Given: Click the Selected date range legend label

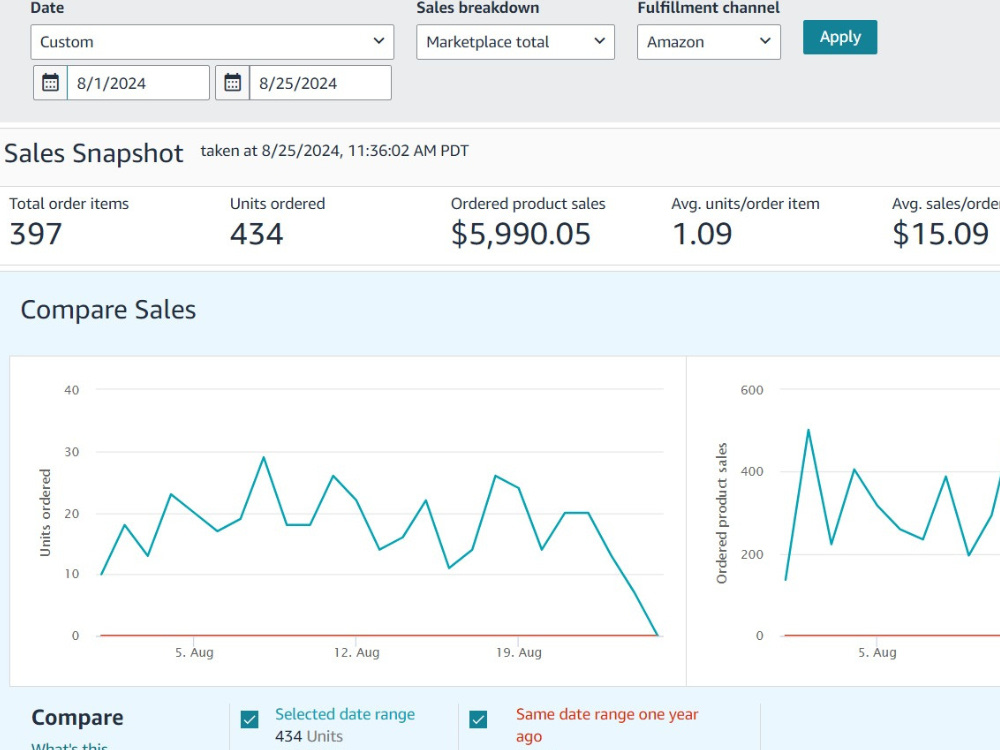Looking at the screenshot, I should coord(345,714).
